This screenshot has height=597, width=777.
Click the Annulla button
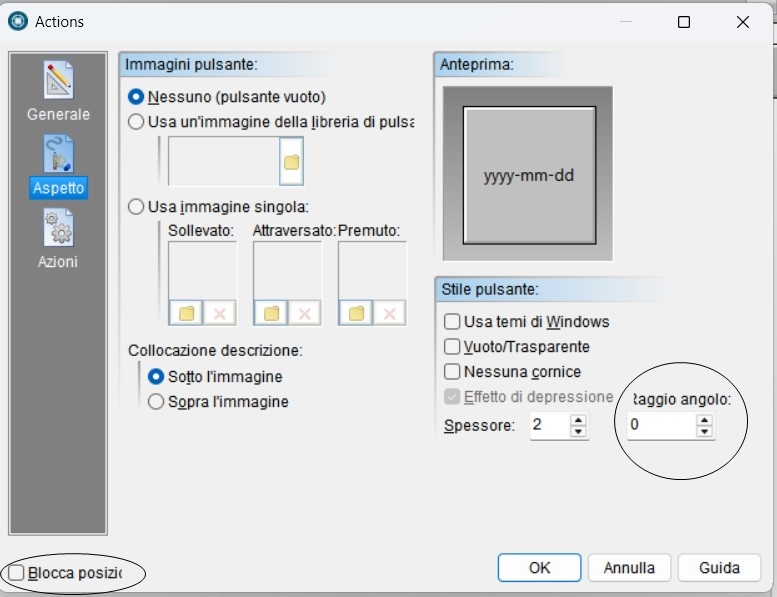pos(629,568)
